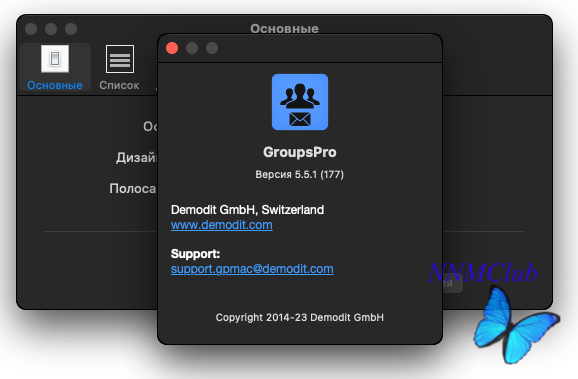
Task: Switch to the Список preferences tab
Action: point(119,67)
